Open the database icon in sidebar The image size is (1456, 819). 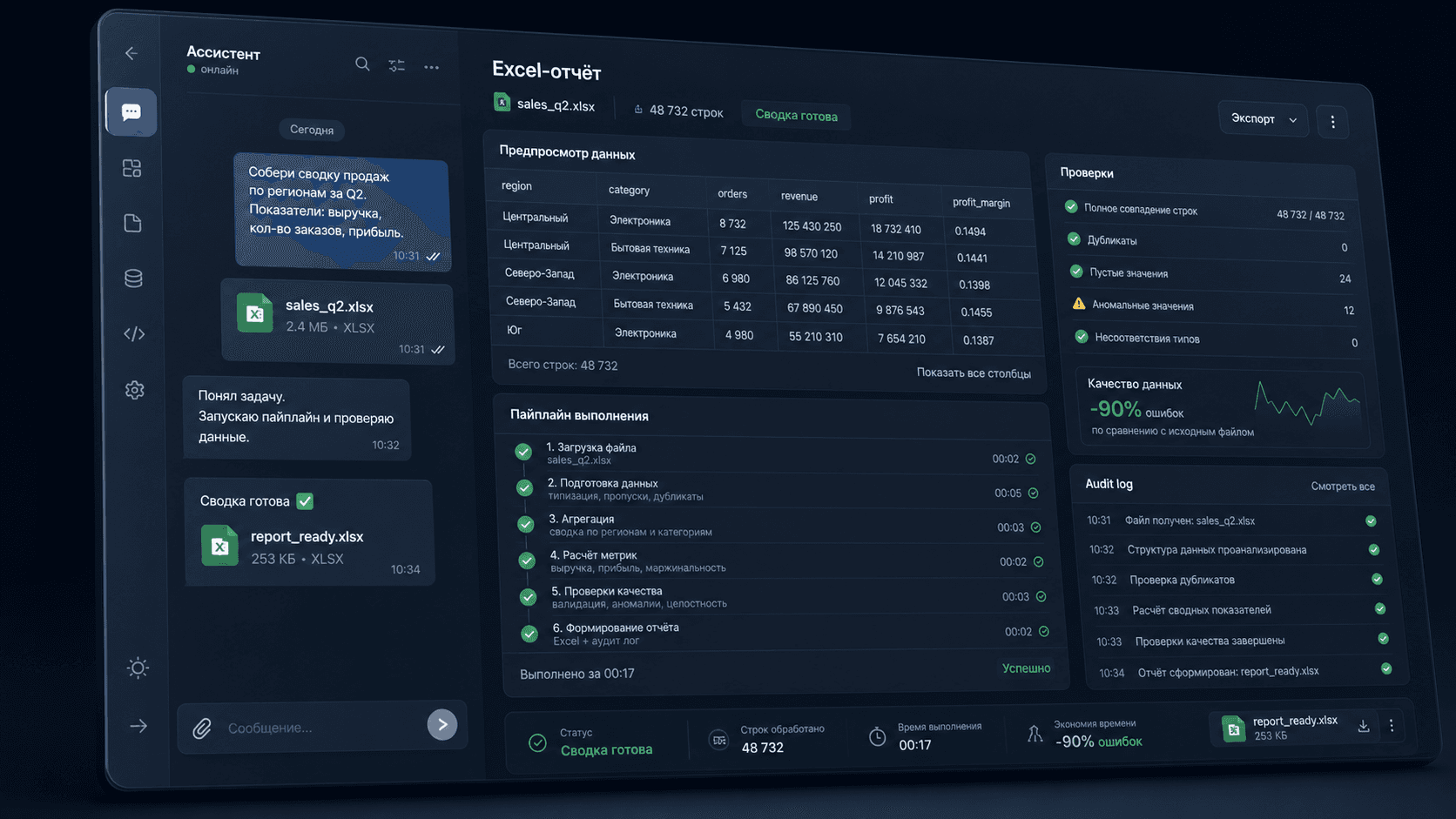point(133,279)
